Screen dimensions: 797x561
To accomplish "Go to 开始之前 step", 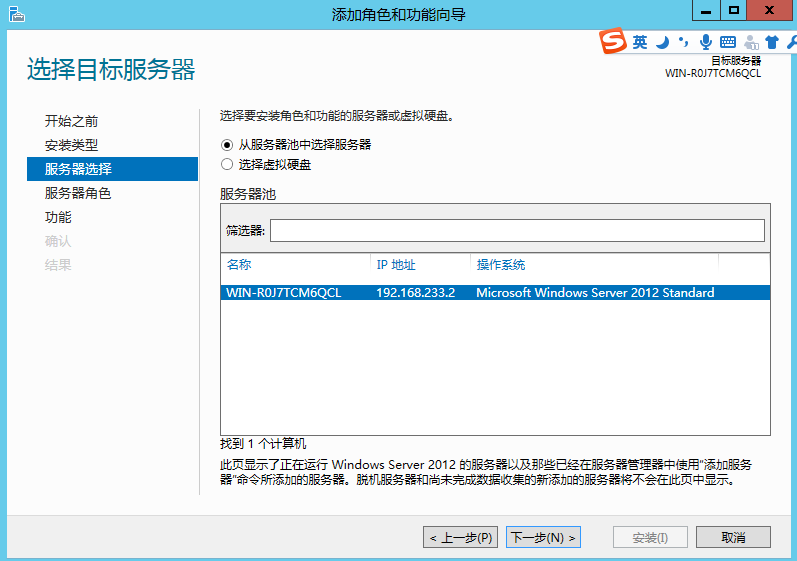I will tap(71, 121).
